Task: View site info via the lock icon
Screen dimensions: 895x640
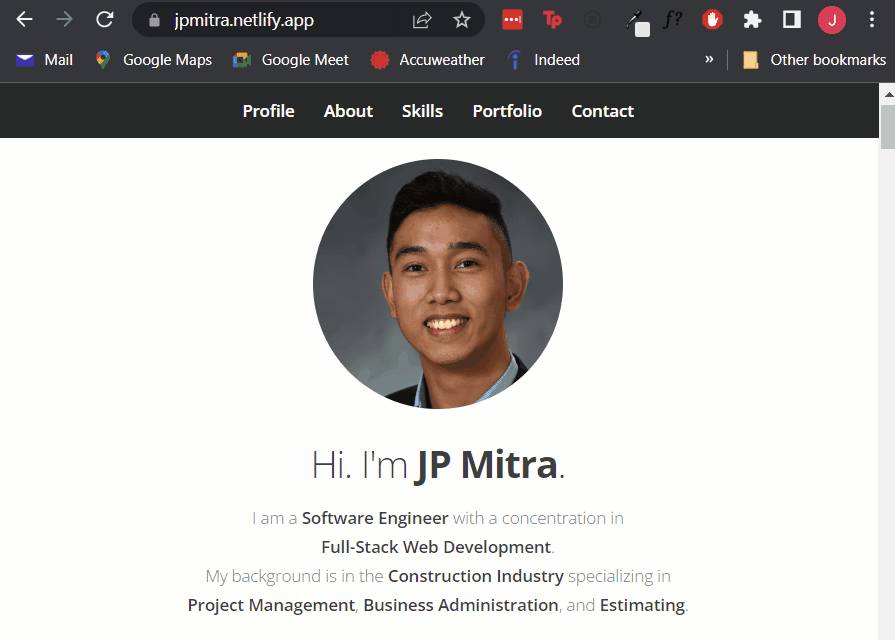Action: pyautogui.click(x=154, y=21)
